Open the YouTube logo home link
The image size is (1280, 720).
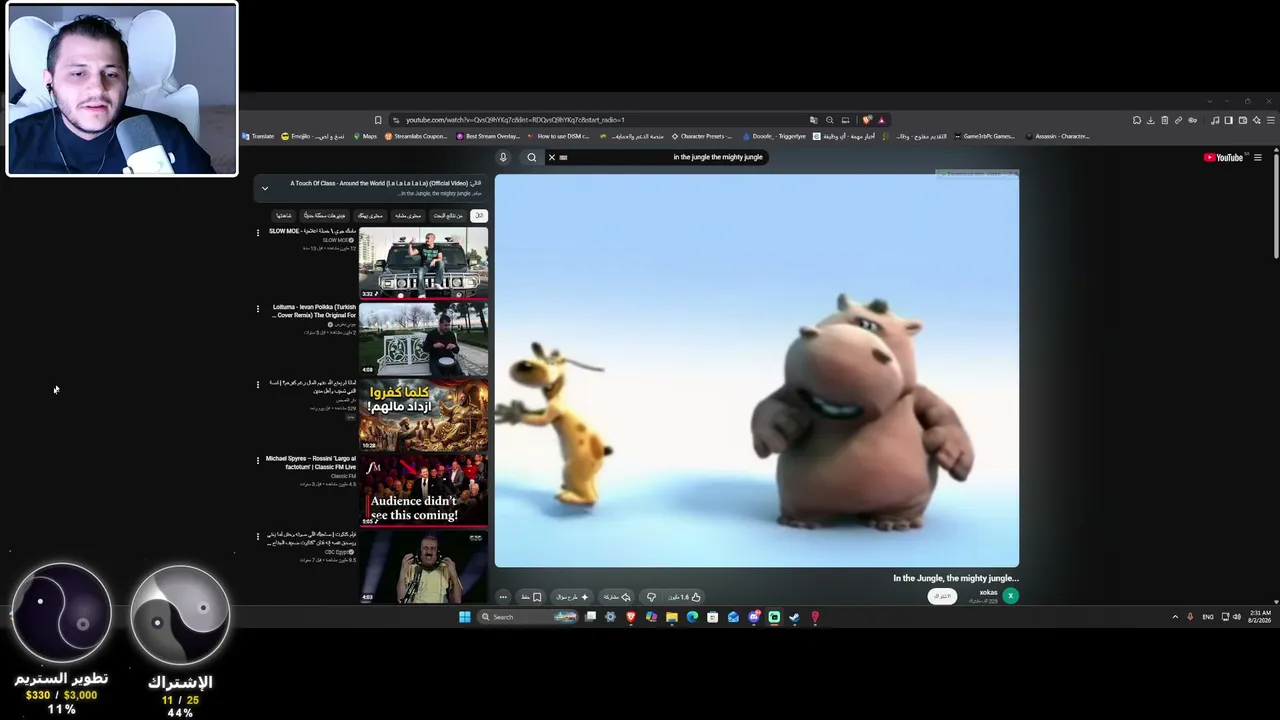tap(1223, 157)
